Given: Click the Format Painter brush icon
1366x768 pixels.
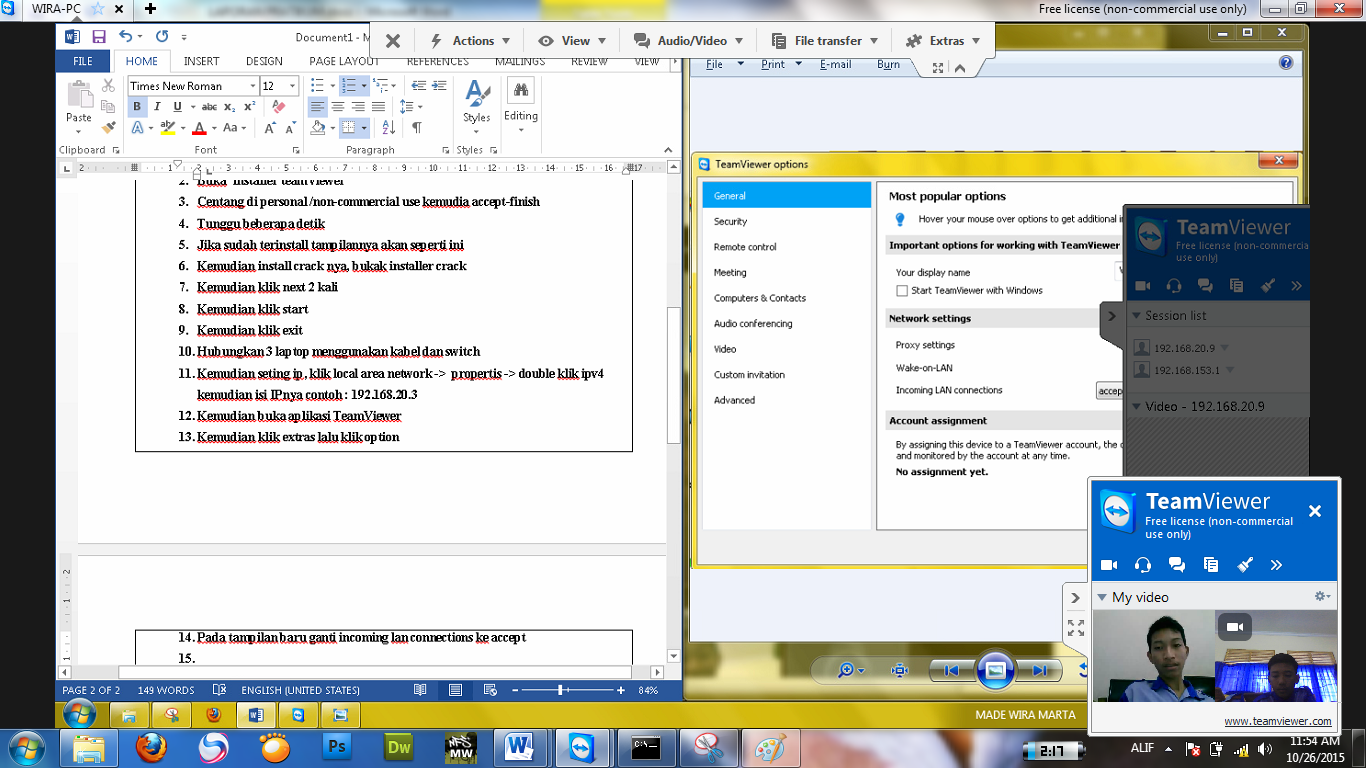Looking at the screenshot, I should (x=108, y=128).
